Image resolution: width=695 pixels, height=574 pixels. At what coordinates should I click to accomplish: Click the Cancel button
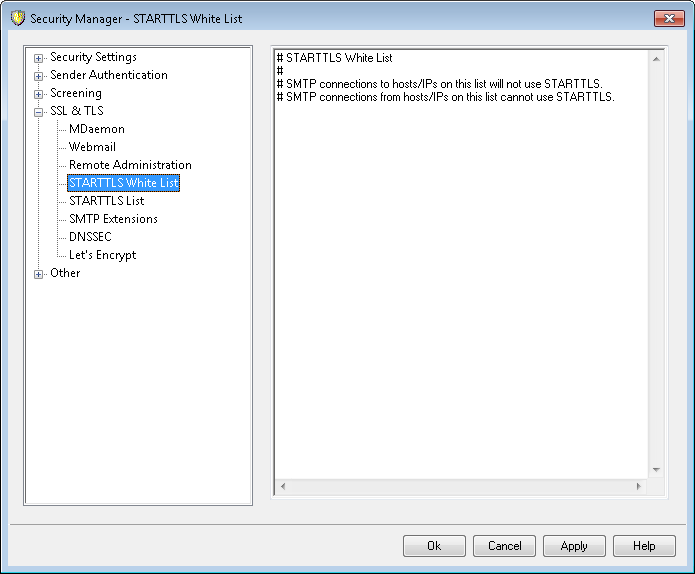point(504,546)
